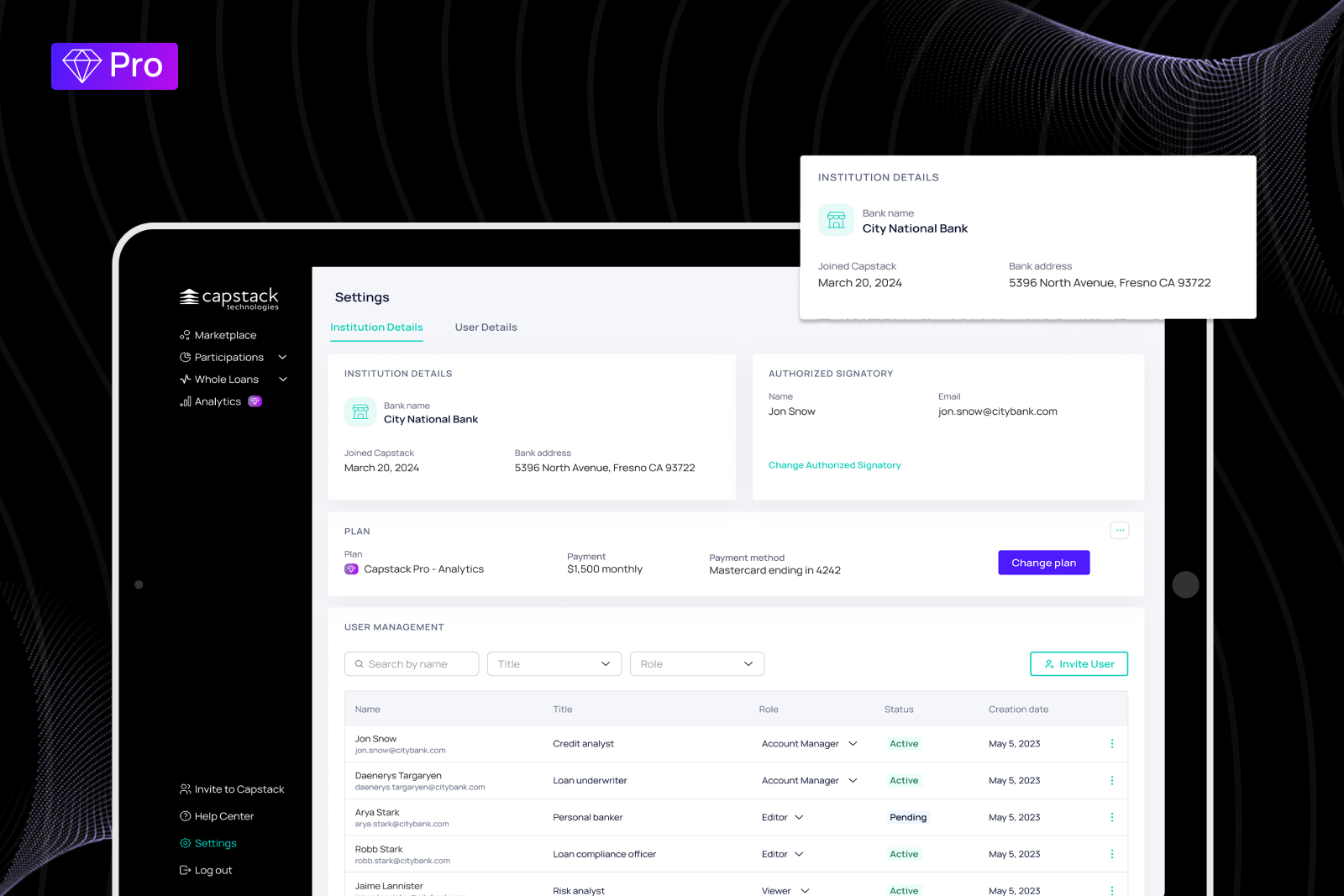Select the Institution Details tab
The height and width of the screenshot is (896, 1344).
coord(376,327)
